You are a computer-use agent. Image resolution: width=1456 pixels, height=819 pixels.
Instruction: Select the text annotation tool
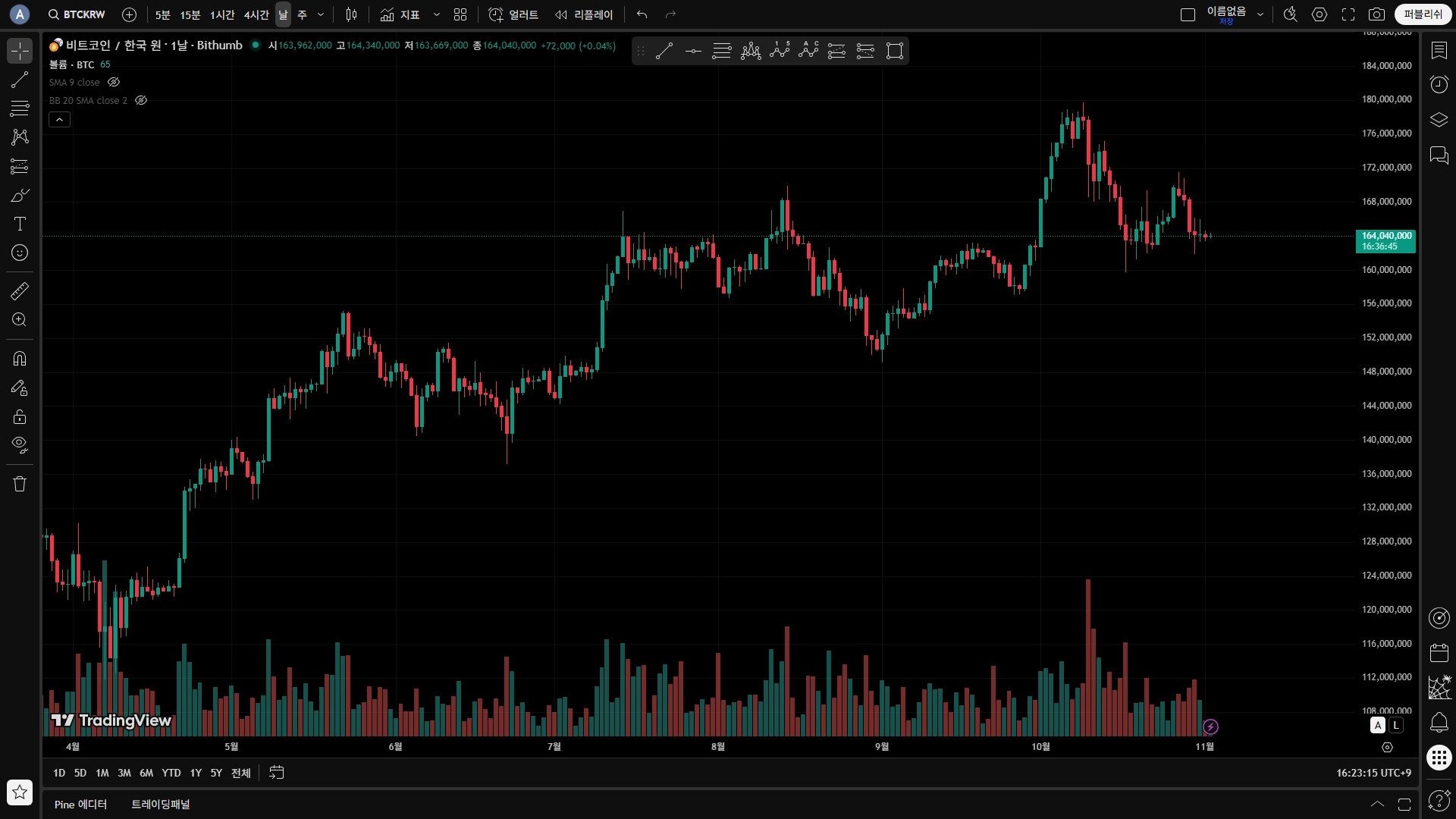(x=20, y=224)
